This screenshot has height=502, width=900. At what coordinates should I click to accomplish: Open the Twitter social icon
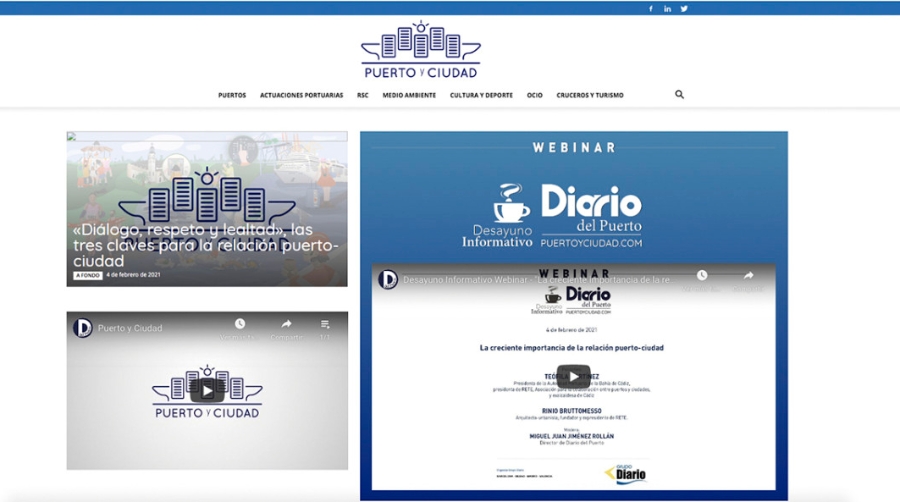point(684,9)
